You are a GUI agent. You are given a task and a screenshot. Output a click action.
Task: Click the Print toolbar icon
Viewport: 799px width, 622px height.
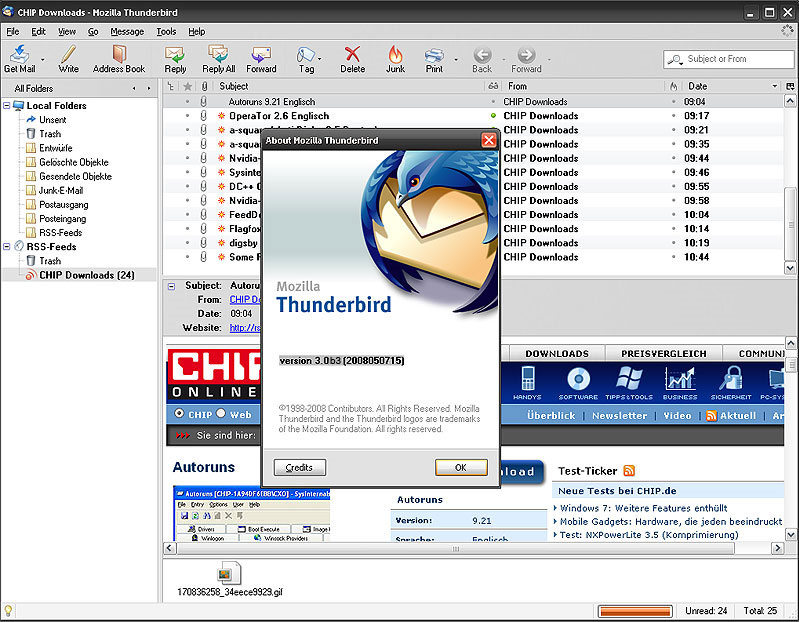coord(434,54)
